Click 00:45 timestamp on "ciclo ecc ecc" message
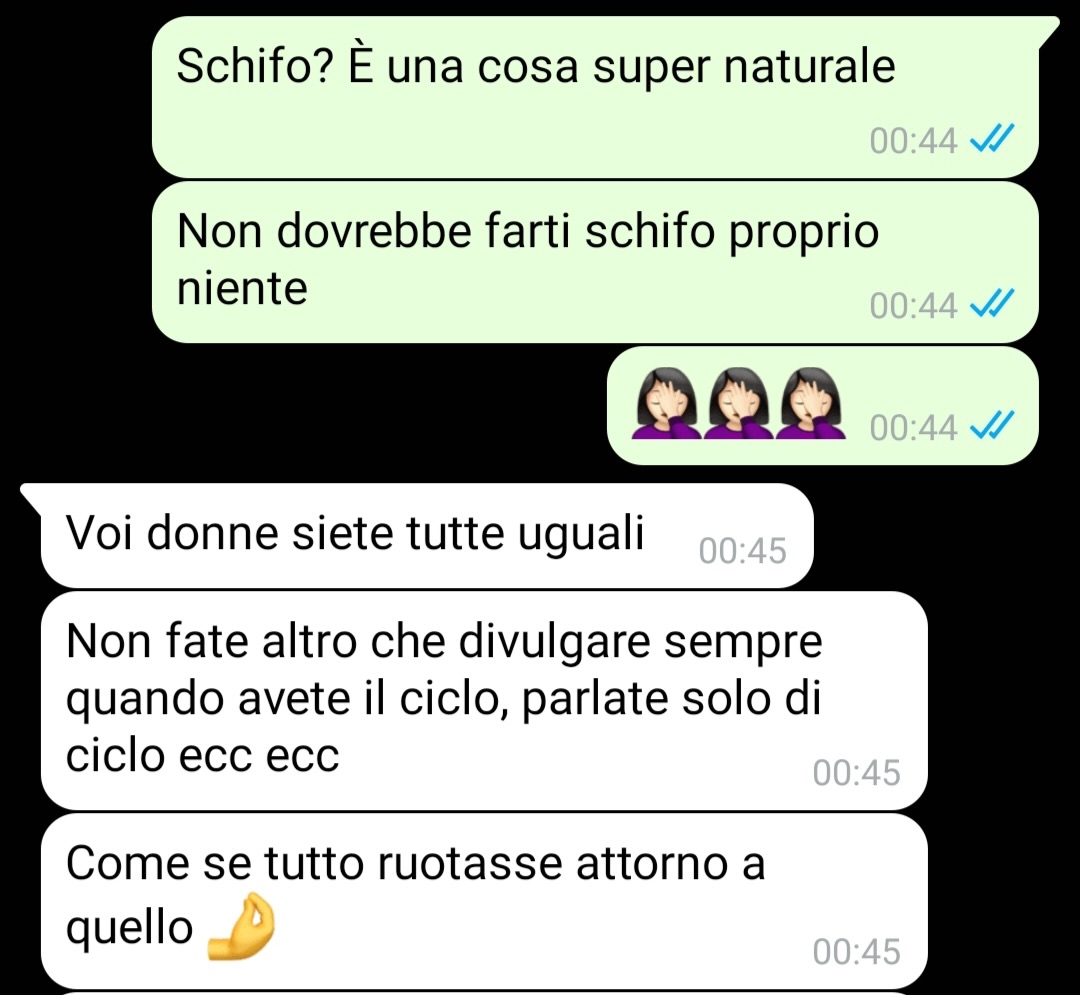Screen dimensions: 1080x995 [856, 773]
